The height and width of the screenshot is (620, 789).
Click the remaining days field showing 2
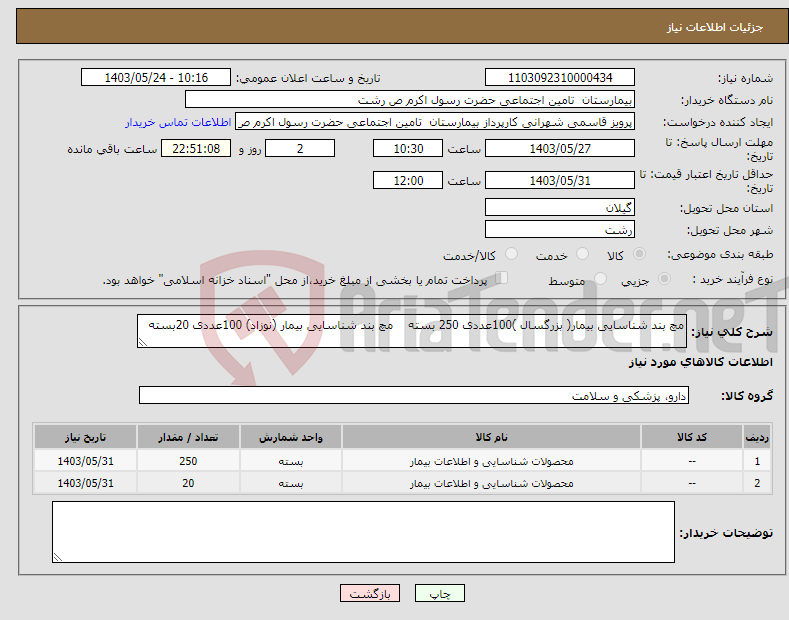[x=300, y=148]
